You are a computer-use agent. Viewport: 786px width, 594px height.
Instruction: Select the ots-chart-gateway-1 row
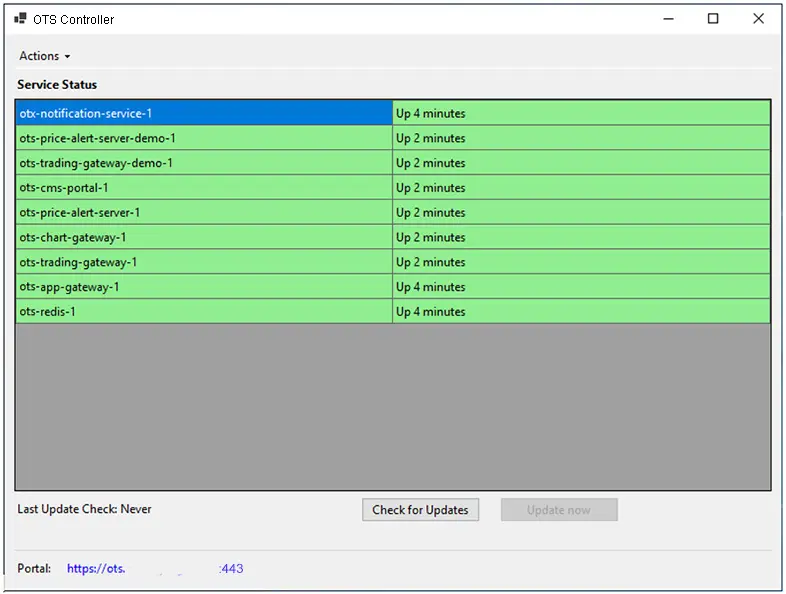coord(73,238)
